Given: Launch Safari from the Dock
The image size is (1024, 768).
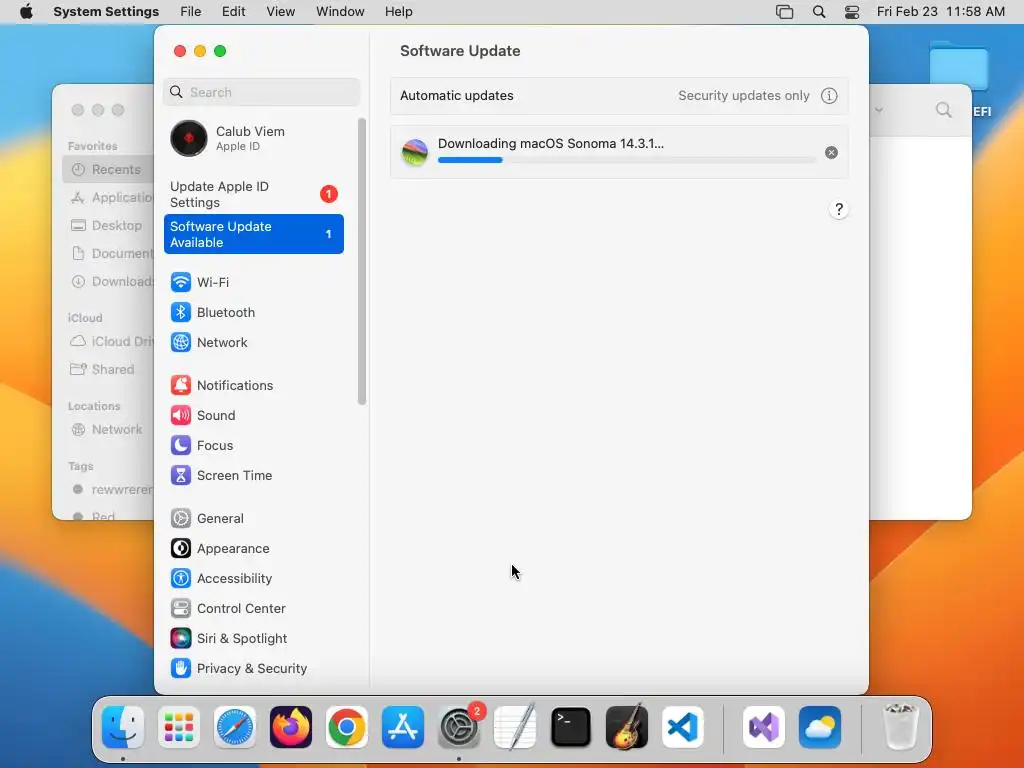Looking at the screenshot, I should (x=235, y=727).
